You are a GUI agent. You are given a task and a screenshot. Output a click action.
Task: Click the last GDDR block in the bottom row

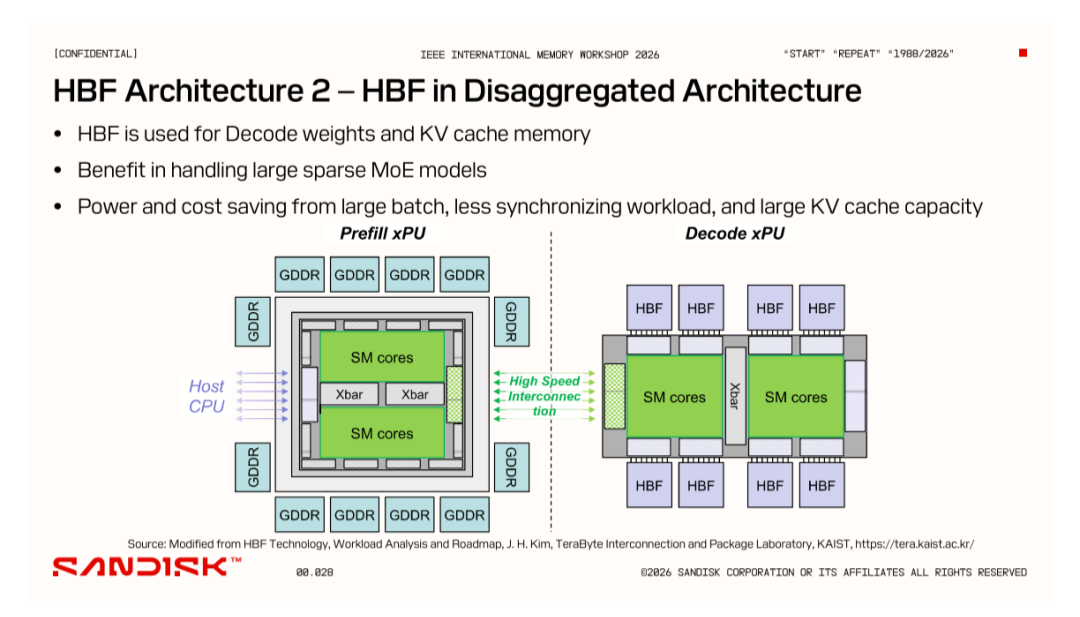(x=464, y=514)
